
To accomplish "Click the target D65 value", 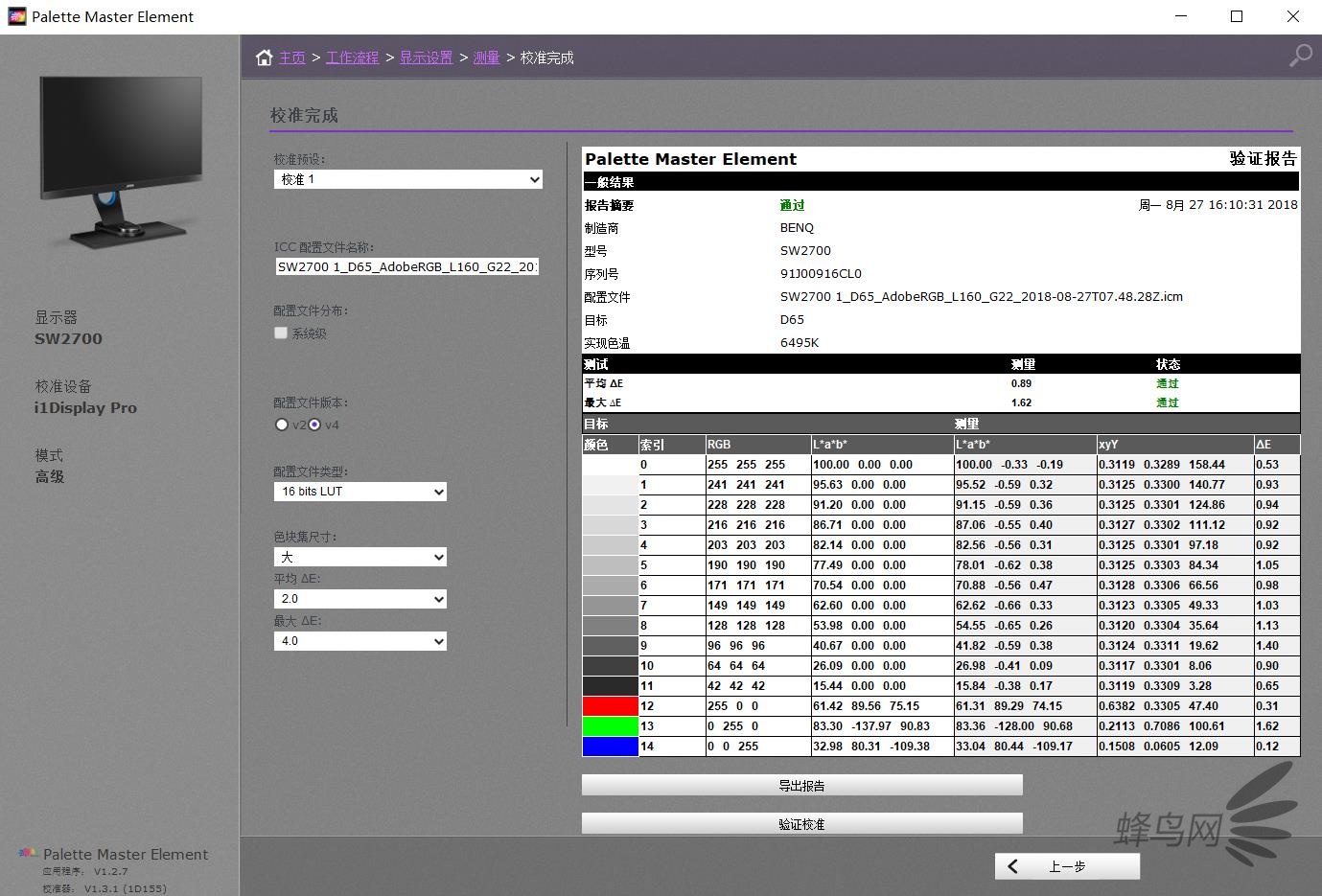I will coord(792,320).
